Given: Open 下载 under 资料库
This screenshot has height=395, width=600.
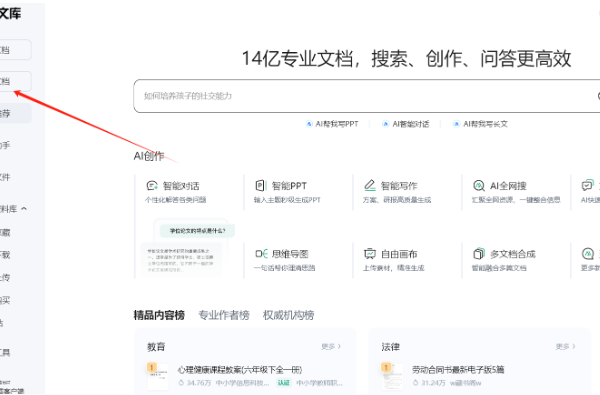Looking at the screenshot, I should 5,255.
